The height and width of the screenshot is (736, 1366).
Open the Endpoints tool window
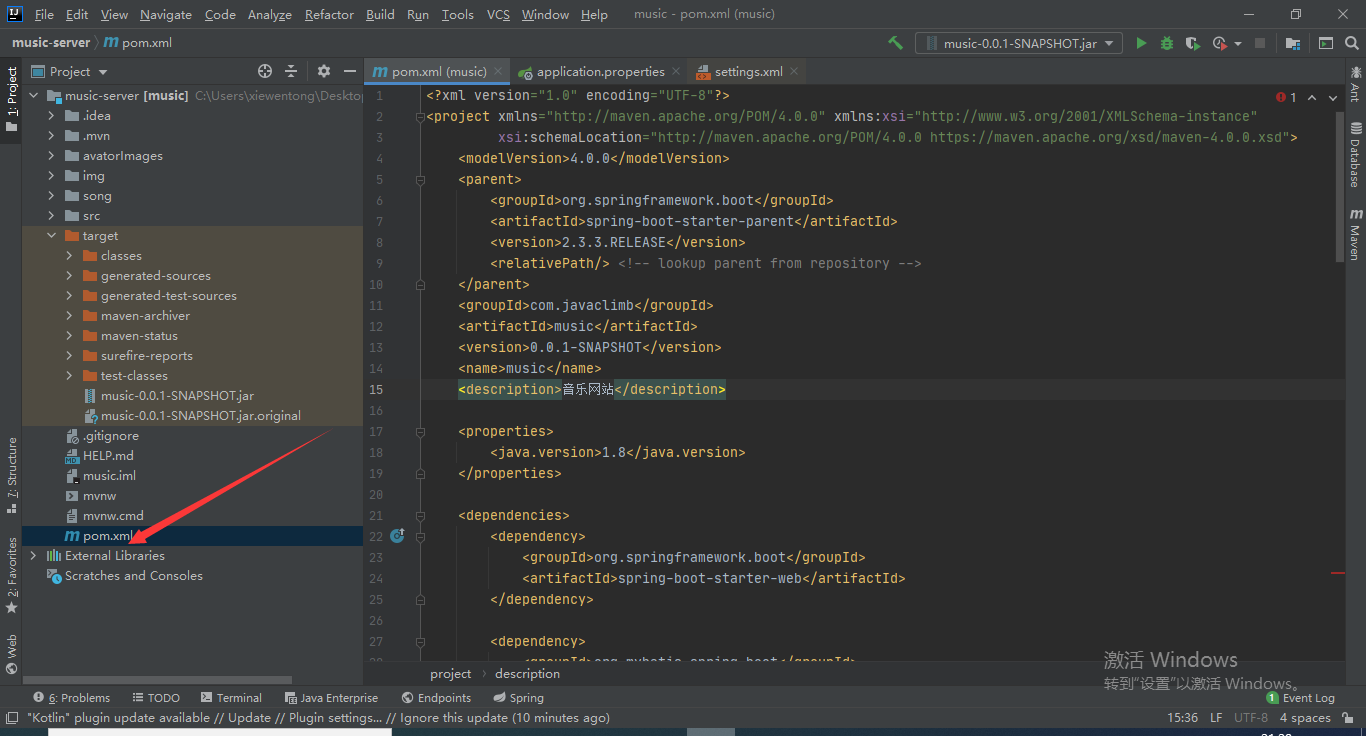point(436,698)
